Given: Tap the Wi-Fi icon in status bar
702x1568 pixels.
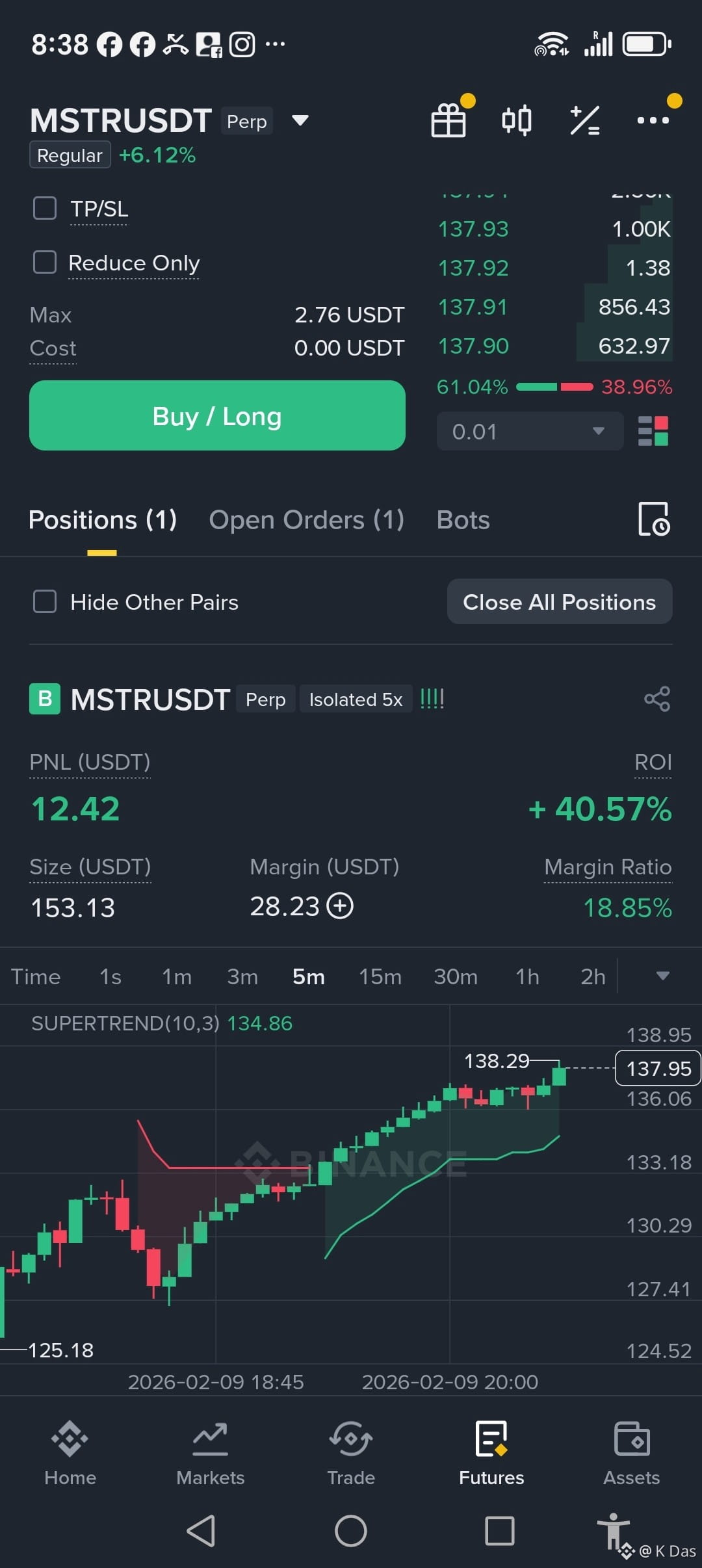Looking at the screenshot, I should [x=551, y=44].
